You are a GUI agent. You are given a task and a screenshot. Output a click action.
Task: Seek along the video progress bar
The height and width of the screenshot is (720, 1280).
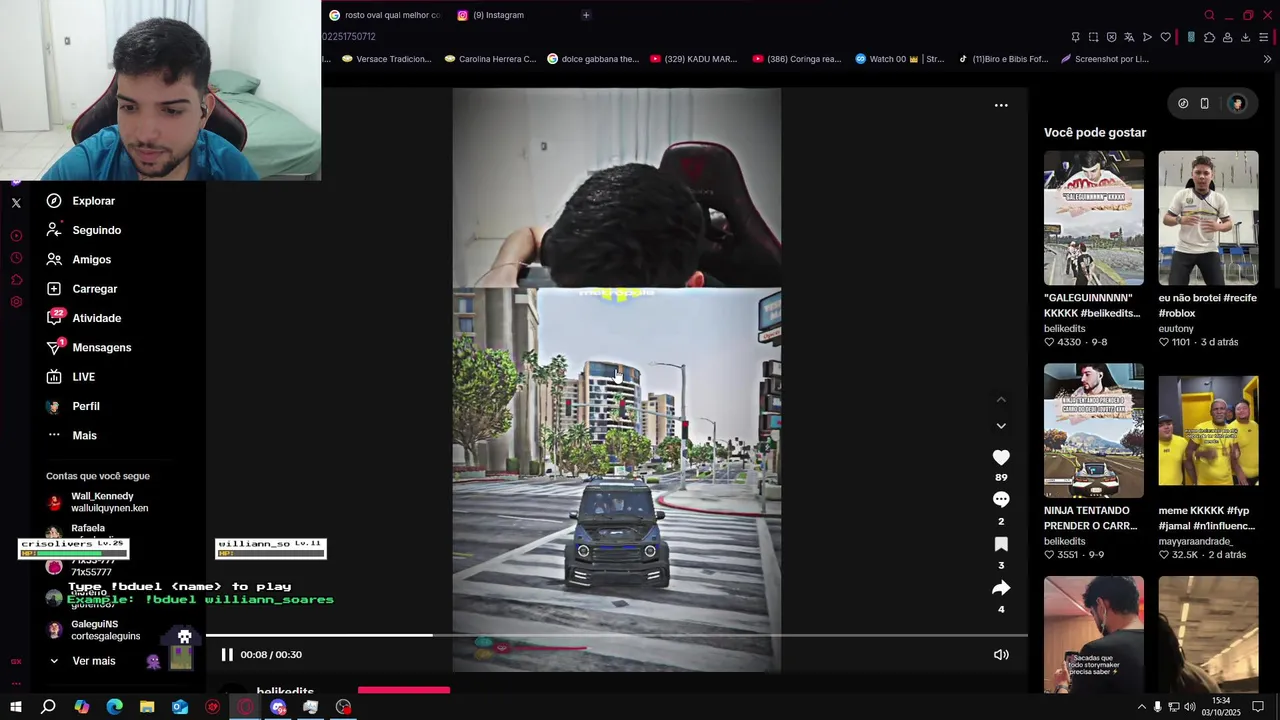(x=616, y=635)
